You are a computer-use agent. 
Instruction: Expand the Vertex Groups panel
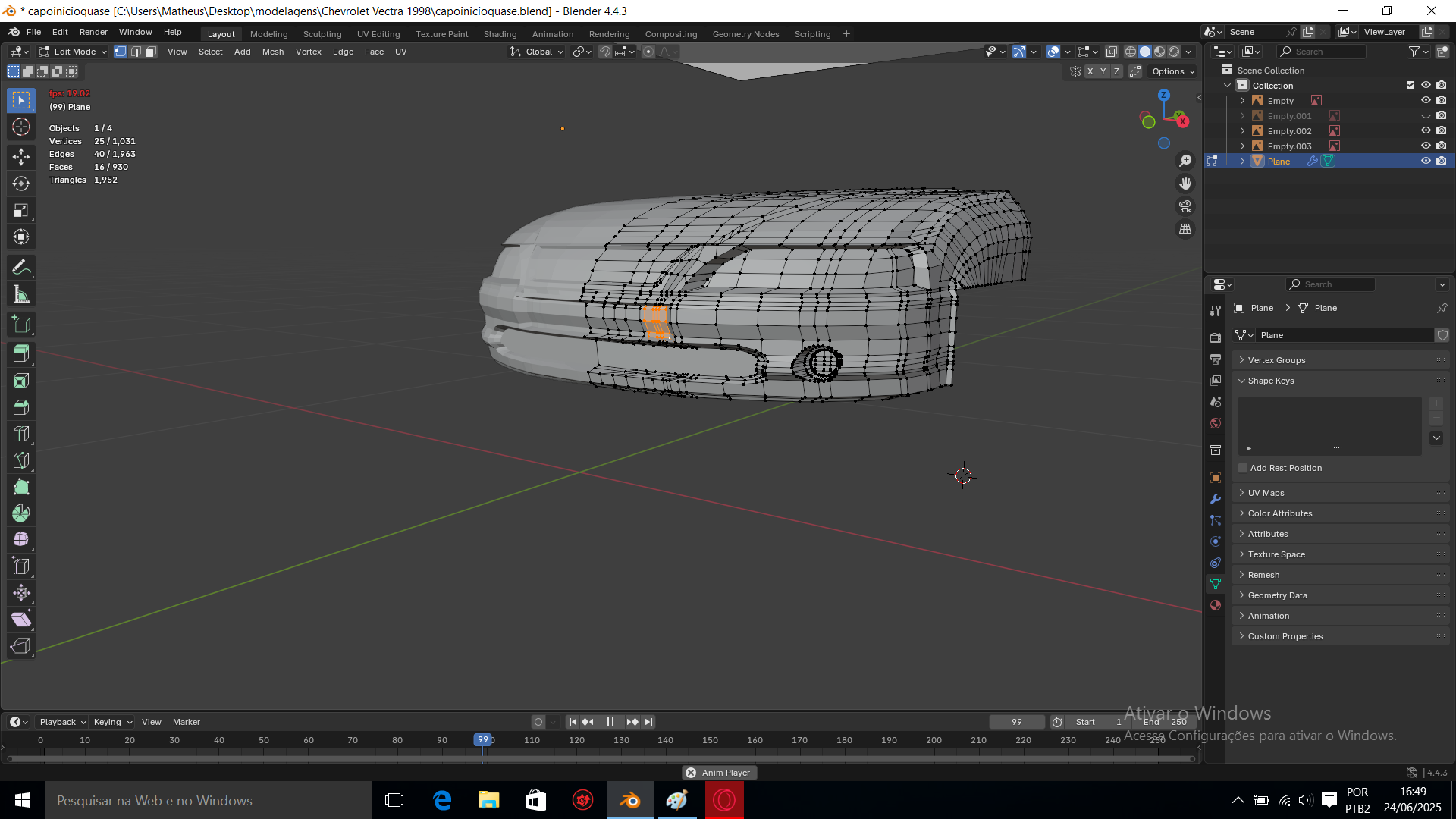pyautogui.click(x=1276, y=360)
